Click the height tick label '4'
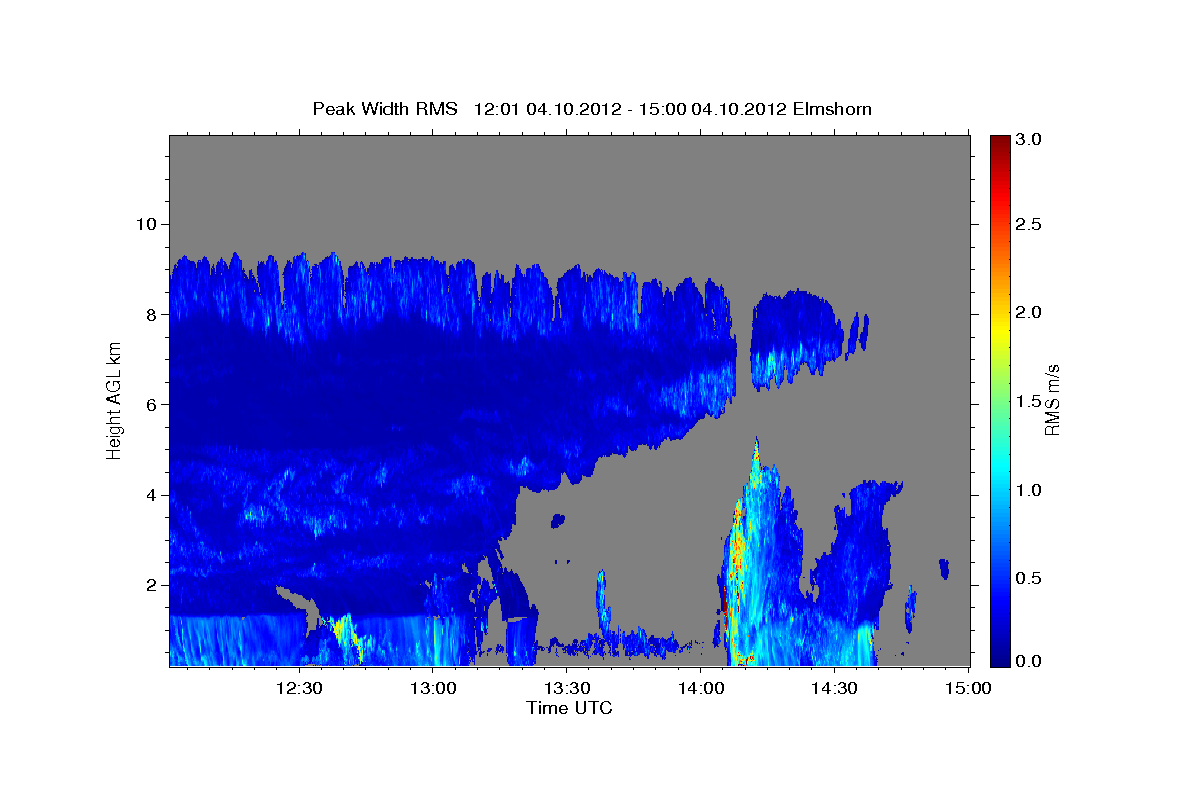1200x800 pixels. tap(150, 494)
